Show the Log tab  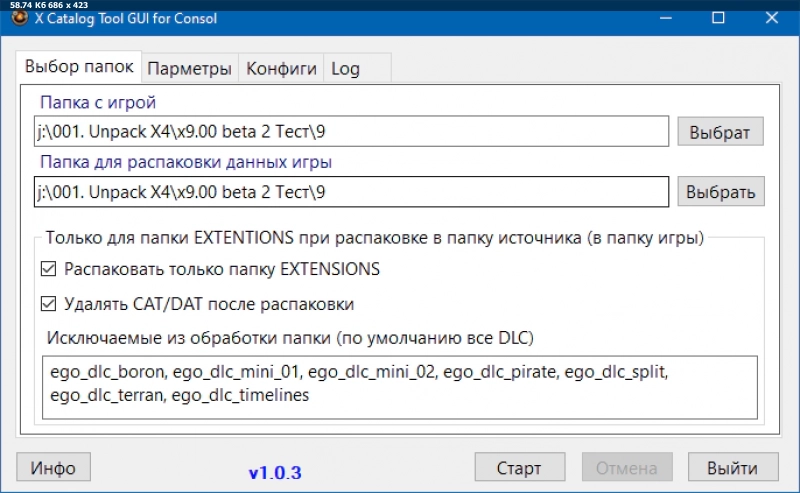(x=345, y=68)
